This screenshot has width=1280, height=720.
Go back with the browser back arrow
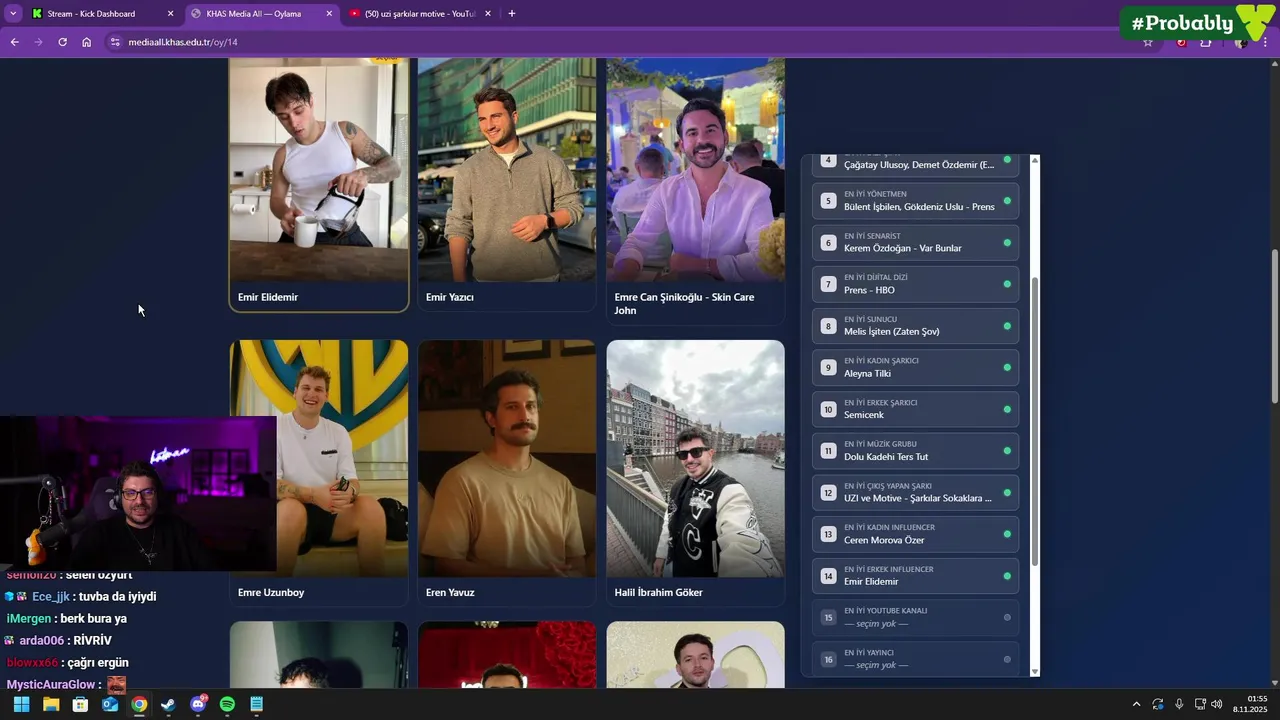[14, 42]
